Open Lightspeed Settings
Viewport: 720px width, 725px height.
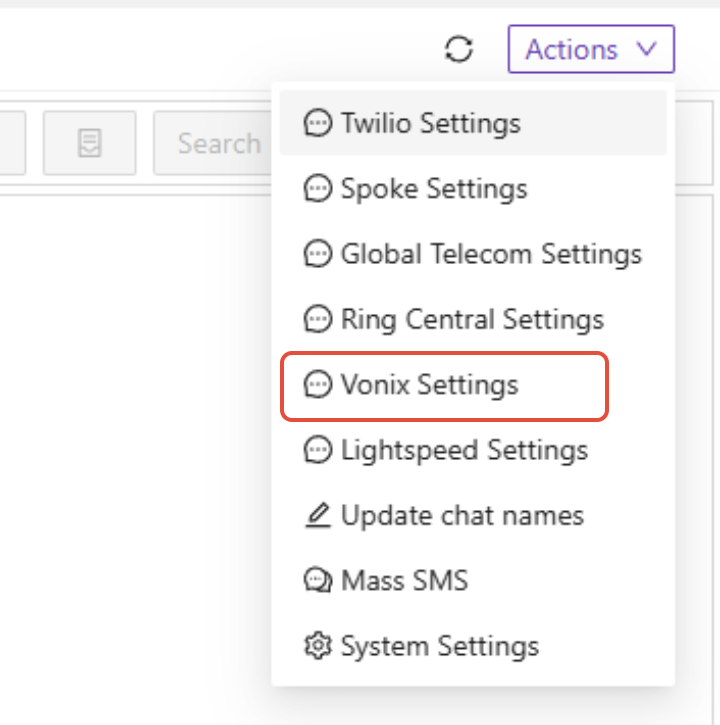pos(473,450)
